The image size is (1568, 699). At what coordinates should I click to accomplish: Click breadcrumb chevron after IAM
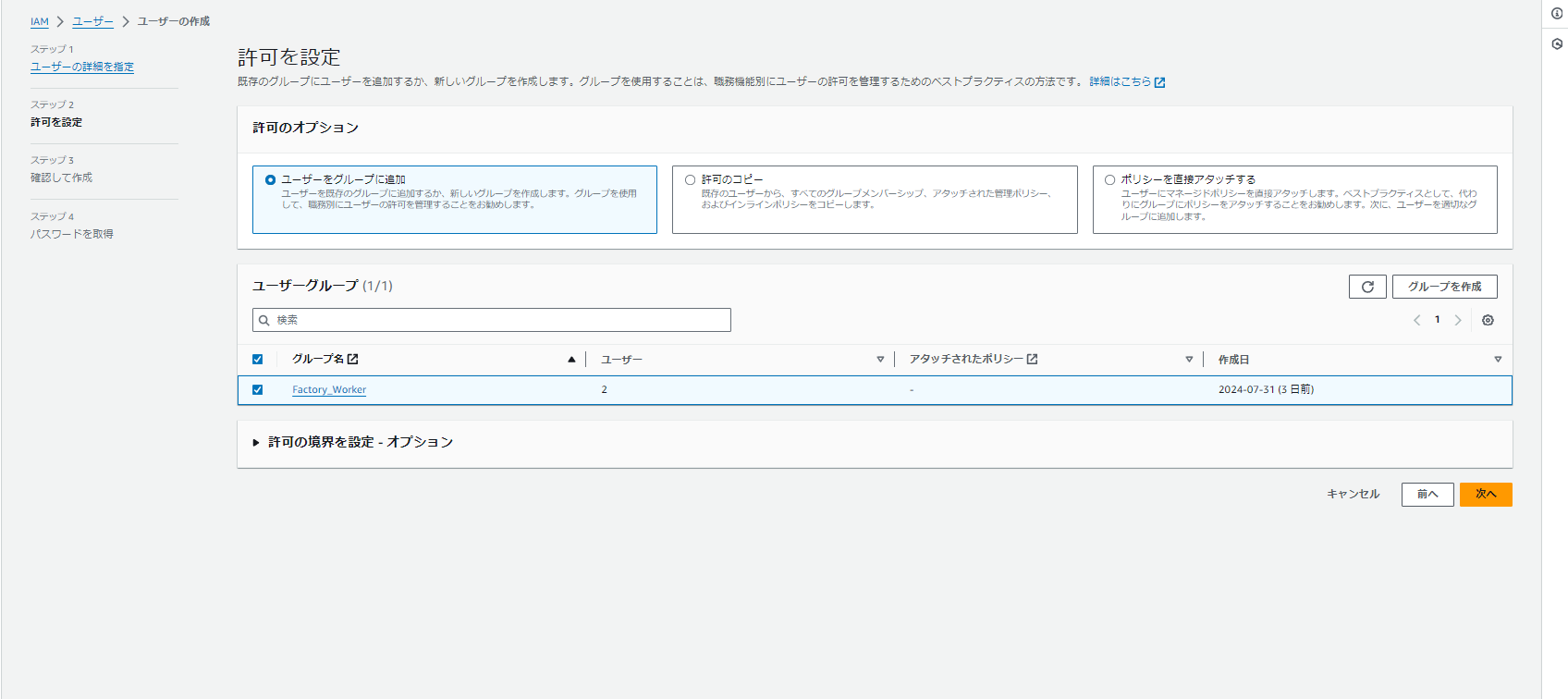pos(60,21)
